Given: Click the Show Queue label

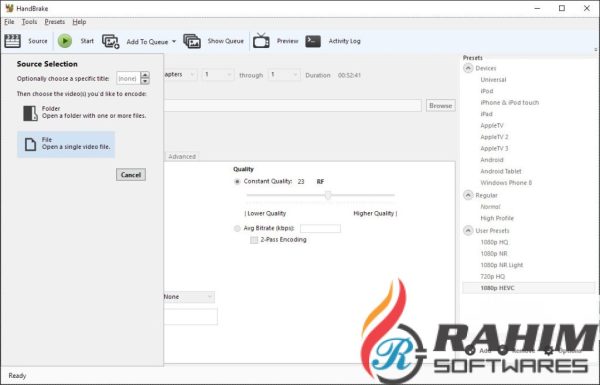Looking at the screenshot, I should pos(225,41).
